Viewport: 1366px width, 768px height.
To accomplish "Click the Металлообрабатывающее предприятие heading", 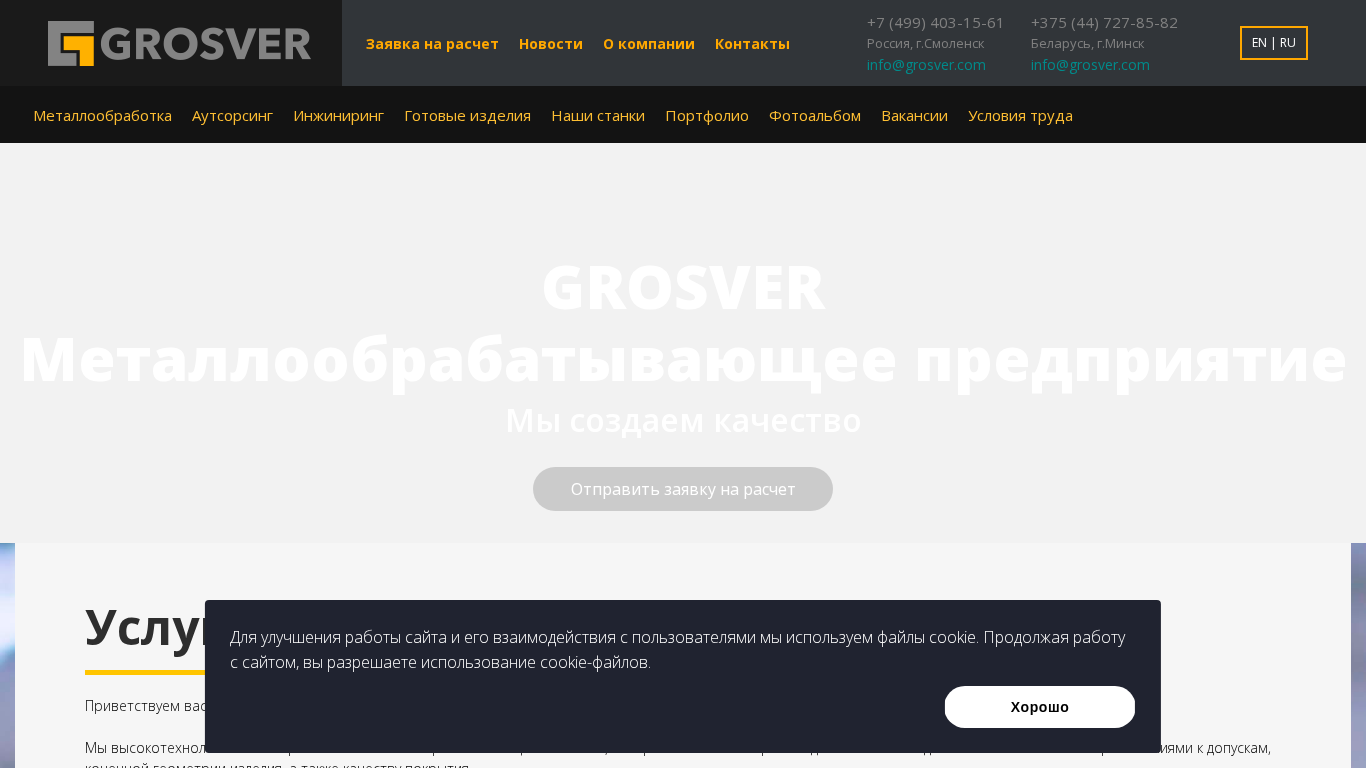I will point(683,360).
